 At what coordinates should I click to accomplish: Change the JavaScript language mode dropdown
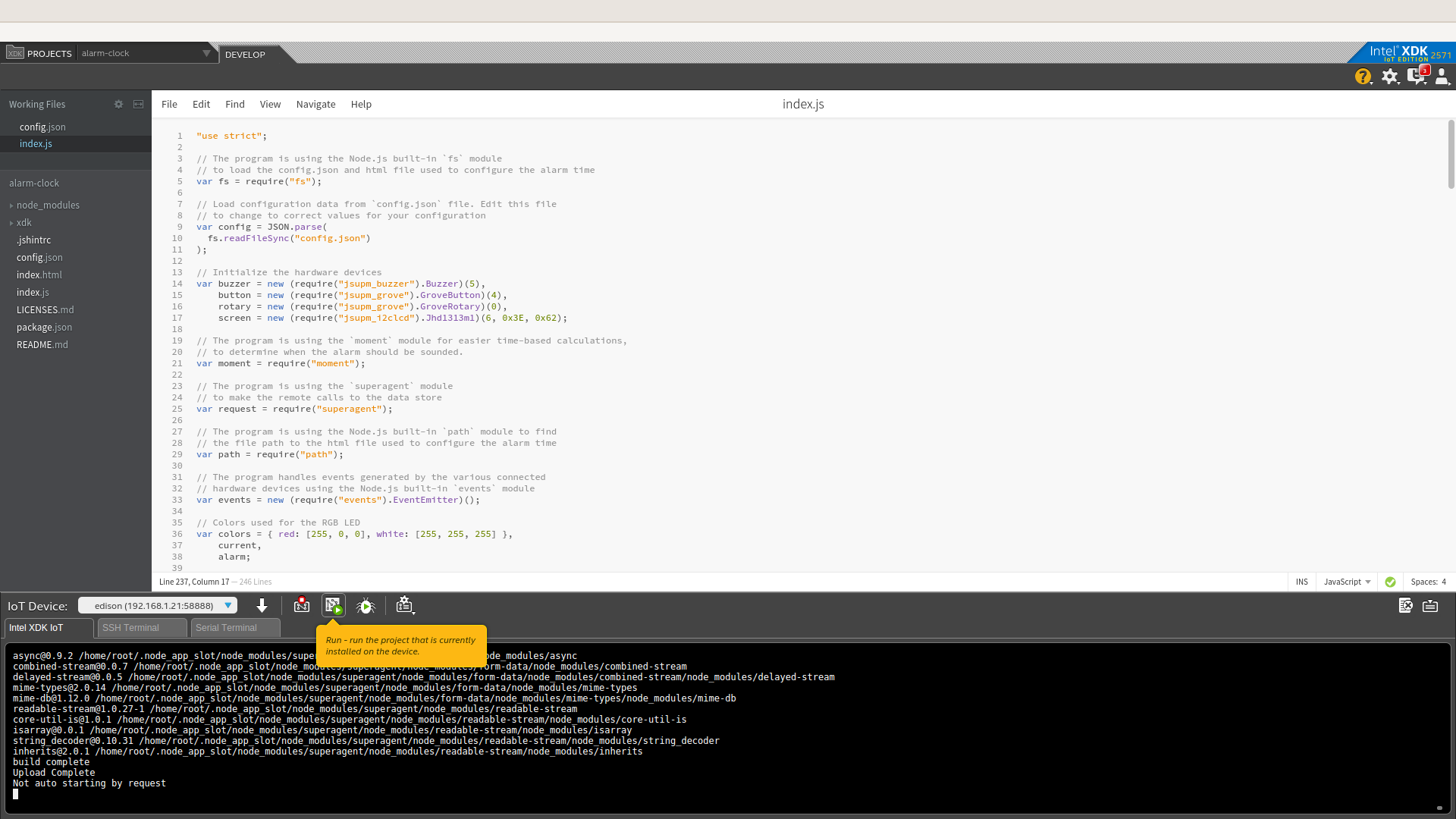click(1347, 582)
